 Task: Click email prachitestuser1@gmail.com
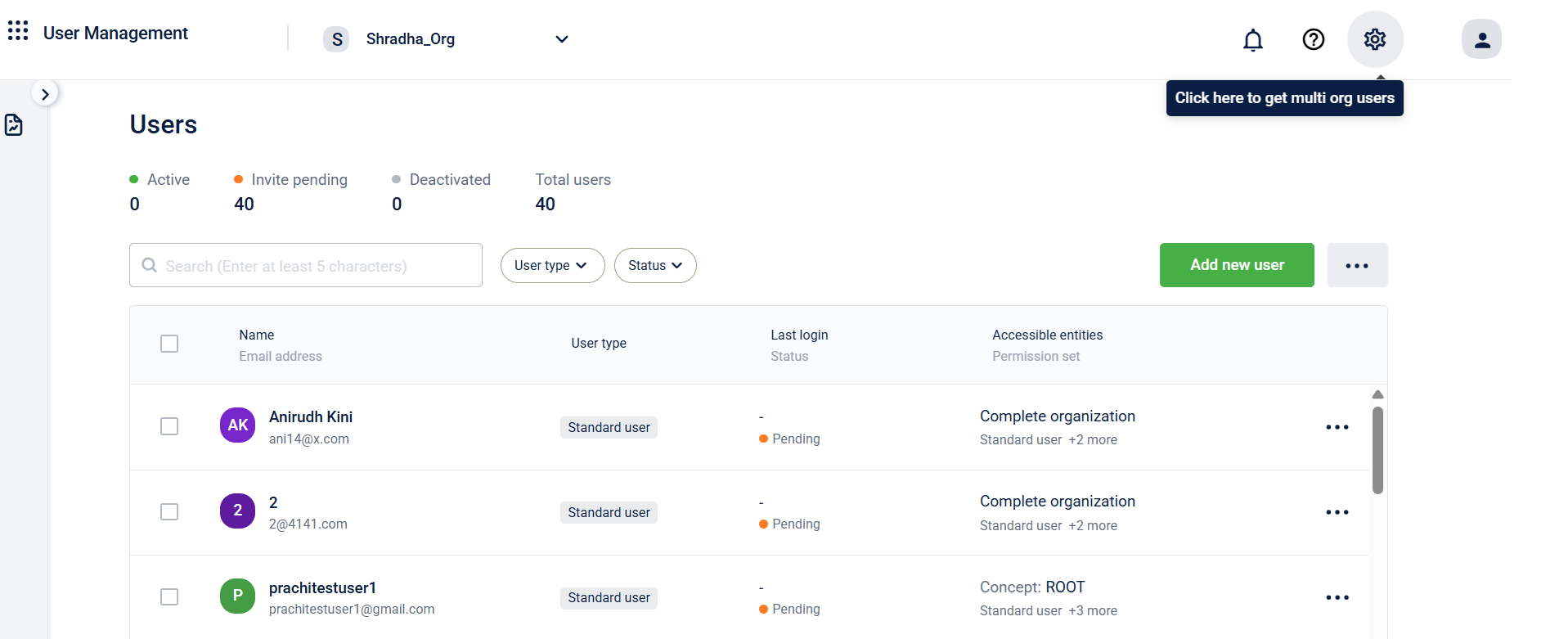coord(352,609)
